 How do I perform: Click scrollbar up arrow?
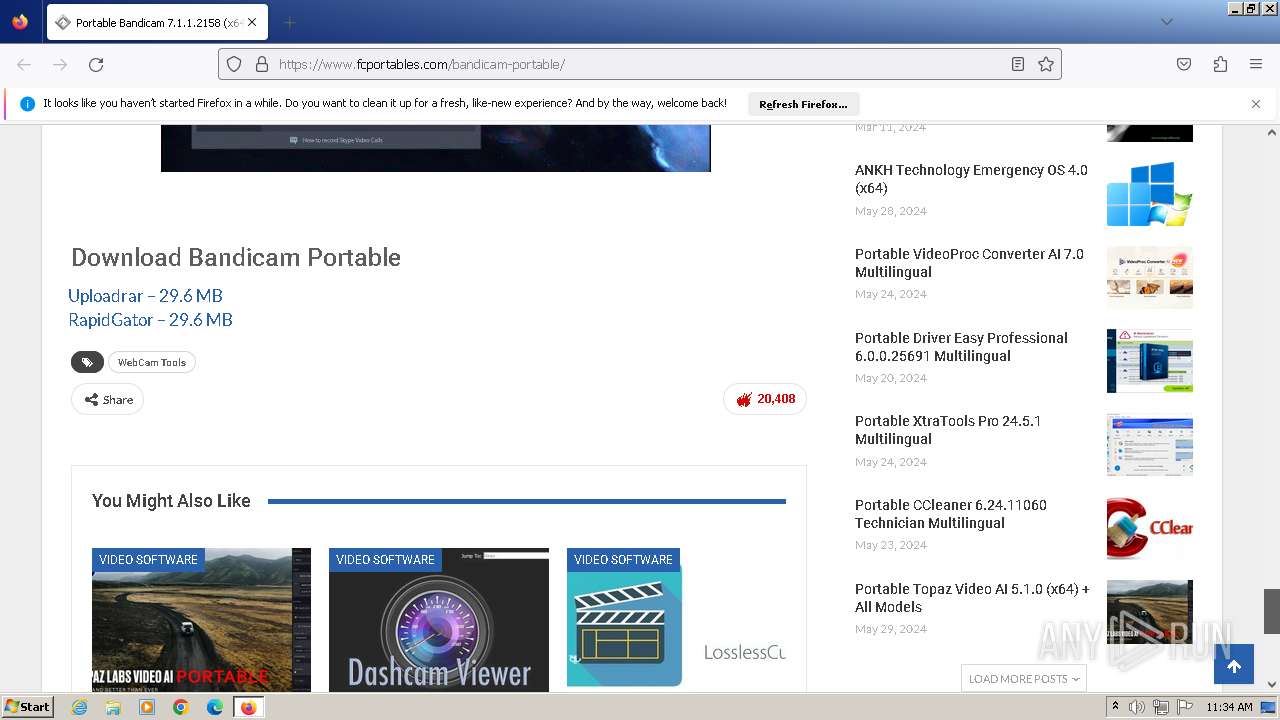tap(1272, 132)
